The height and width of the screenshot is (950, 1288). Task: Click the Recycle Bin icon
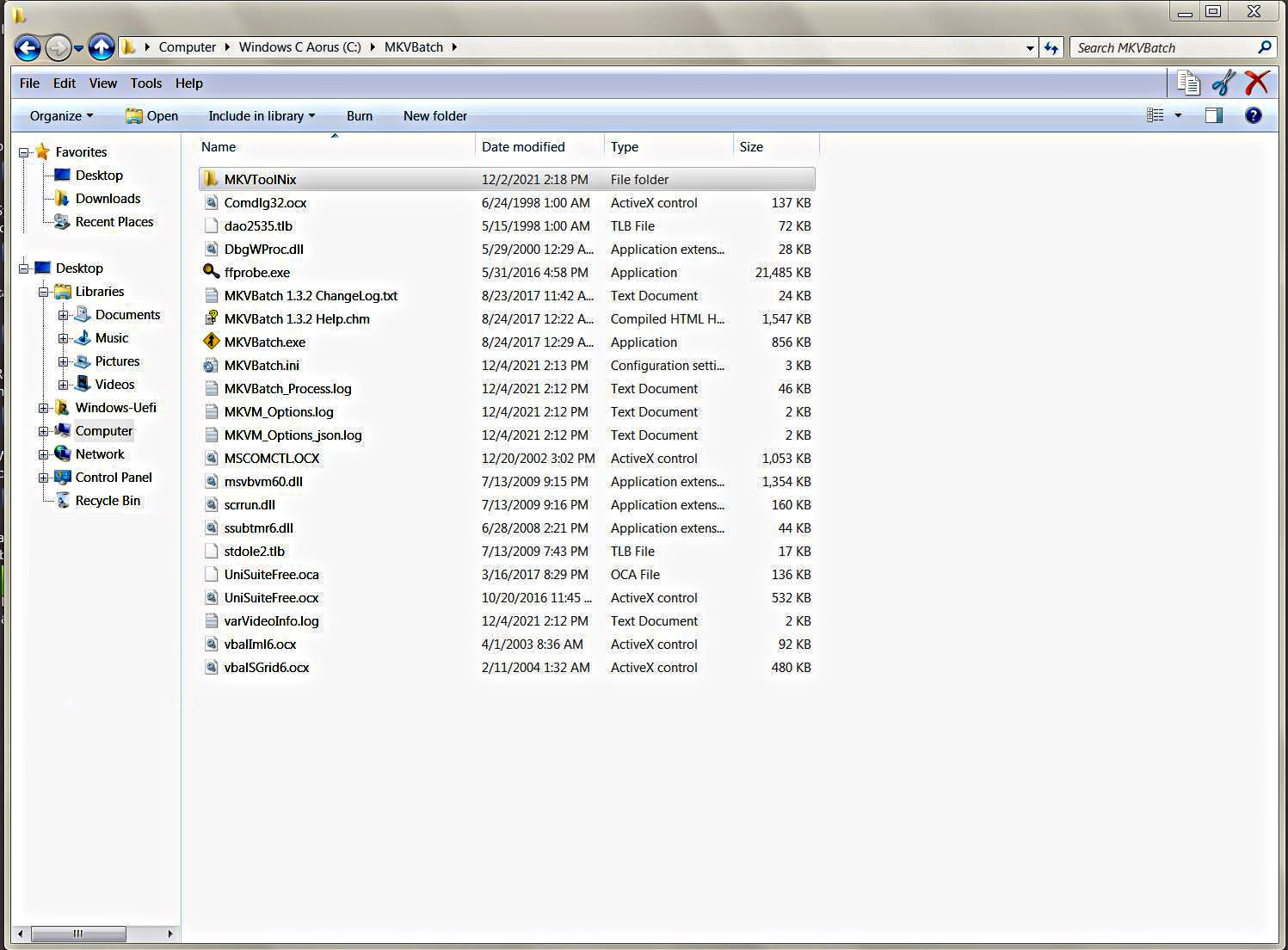pos(62,500)
